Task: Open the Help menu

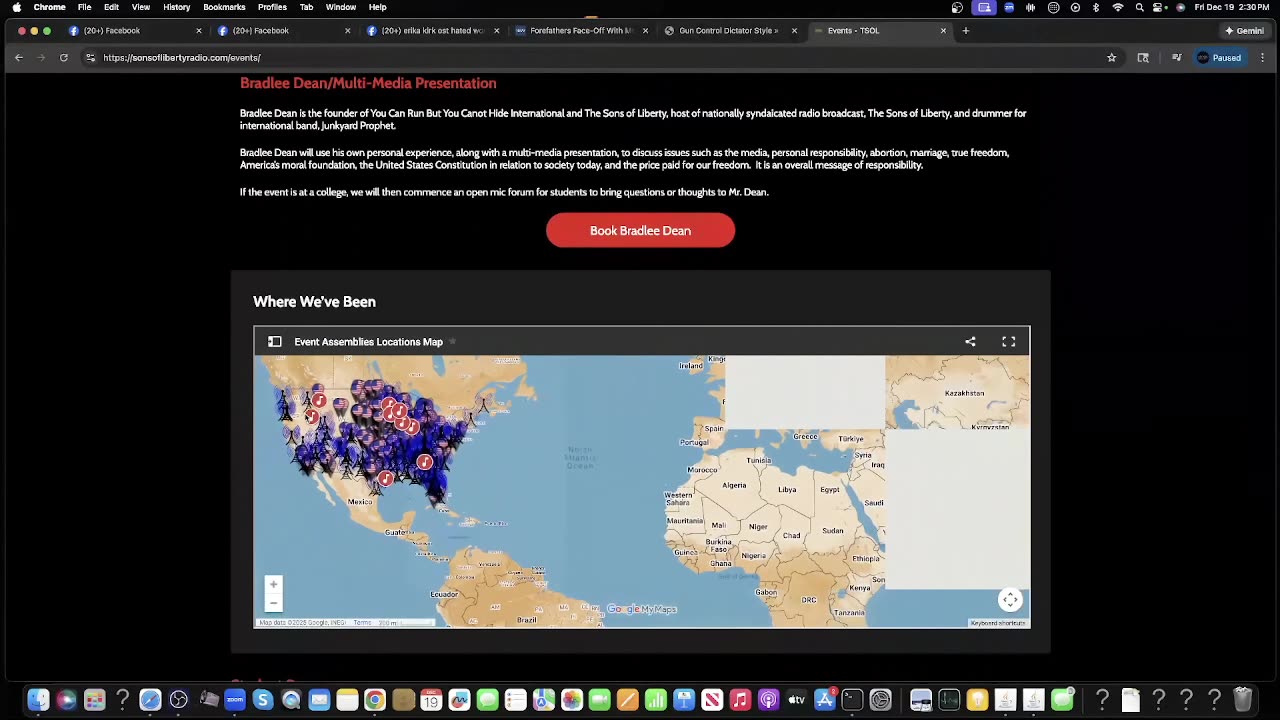Action: click(x=377, y=7)
